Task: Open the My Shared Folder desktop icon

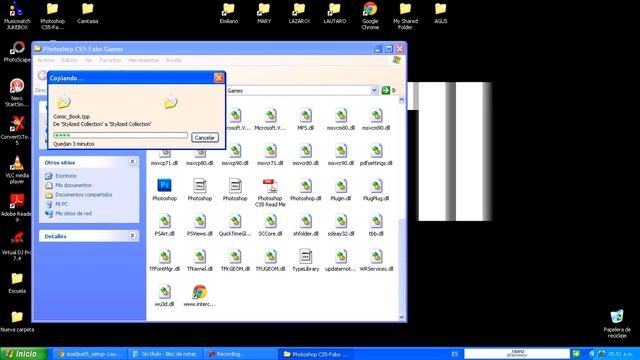Action: tap(405, 16)
